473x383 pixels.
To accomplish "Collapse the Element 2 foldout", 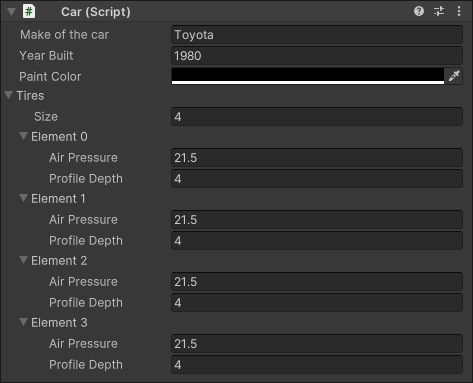I will pos(23,260).
